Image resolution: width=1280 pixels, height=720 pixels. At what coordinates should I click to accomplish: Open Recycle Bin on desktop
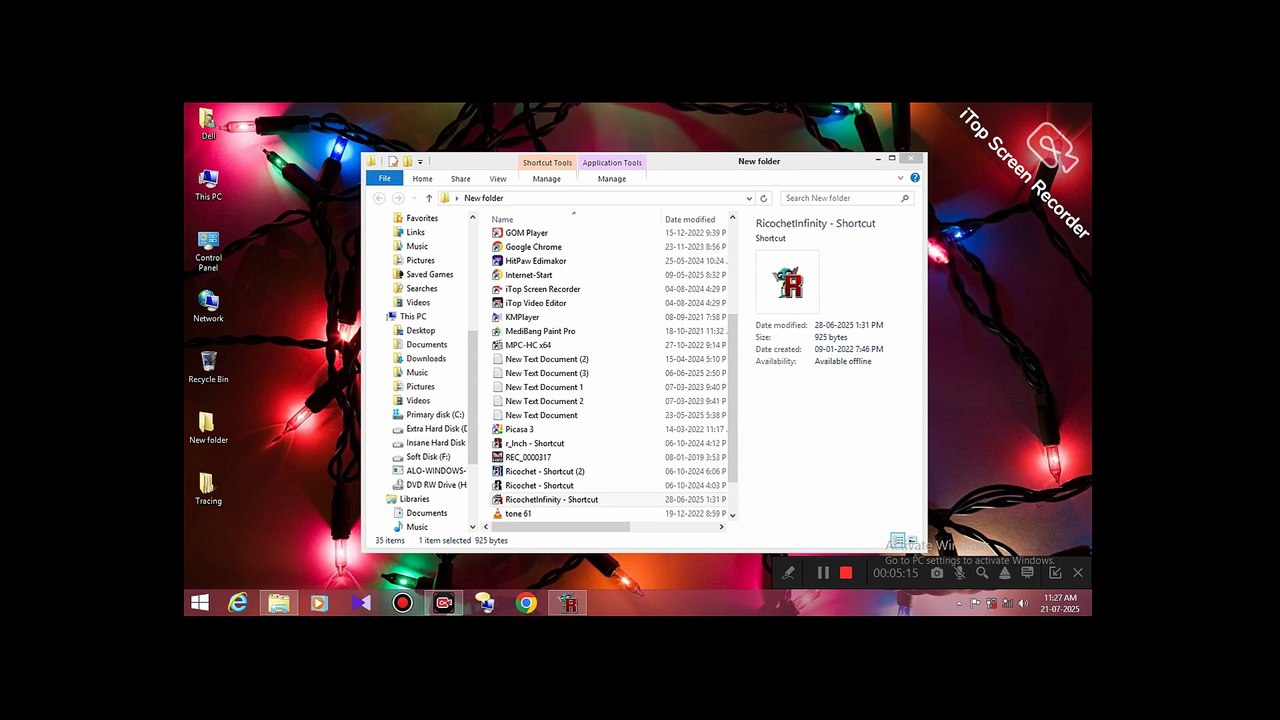[208, 368]
